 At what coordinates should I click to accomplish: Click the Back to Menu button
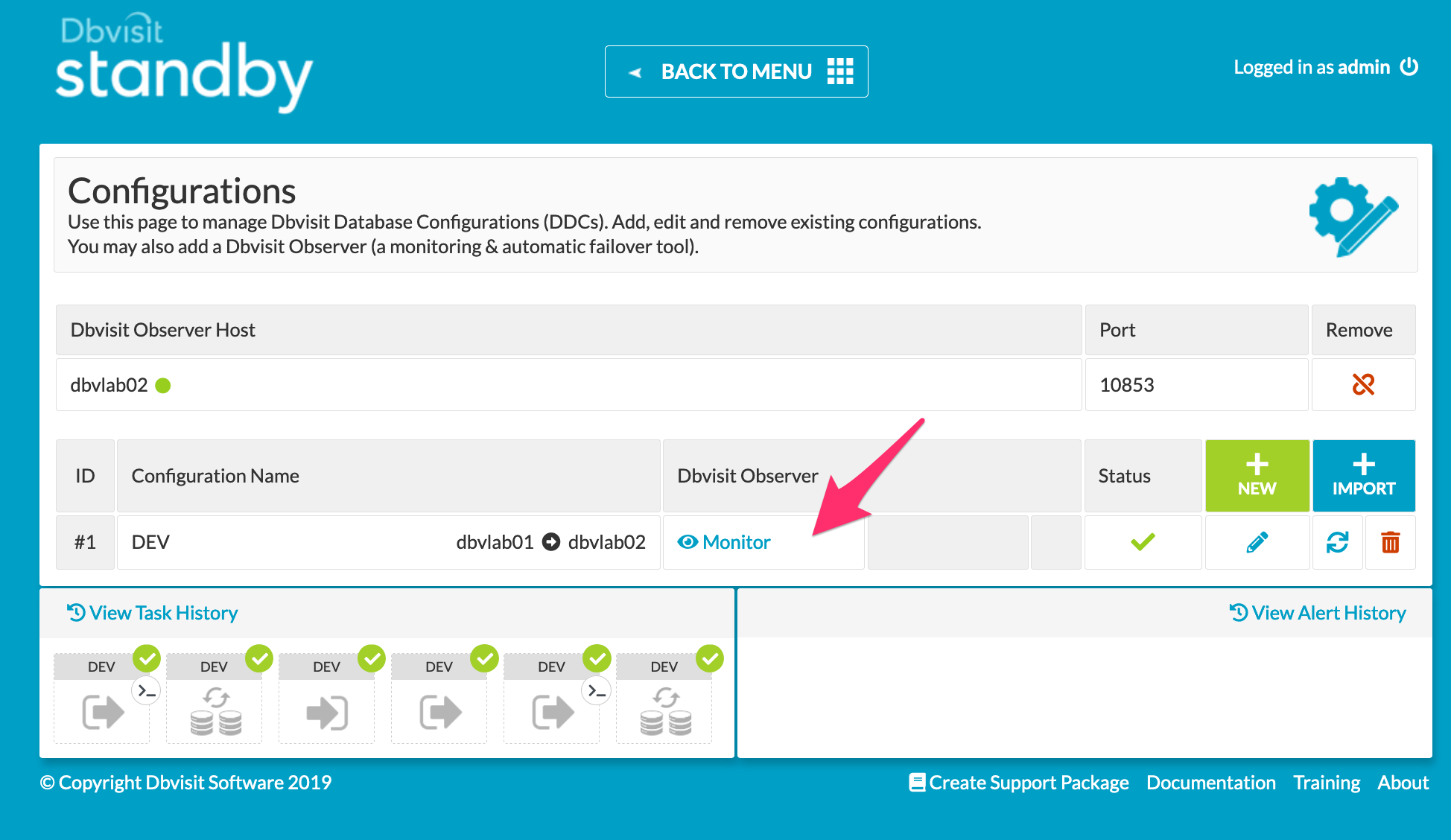(736, 71)
